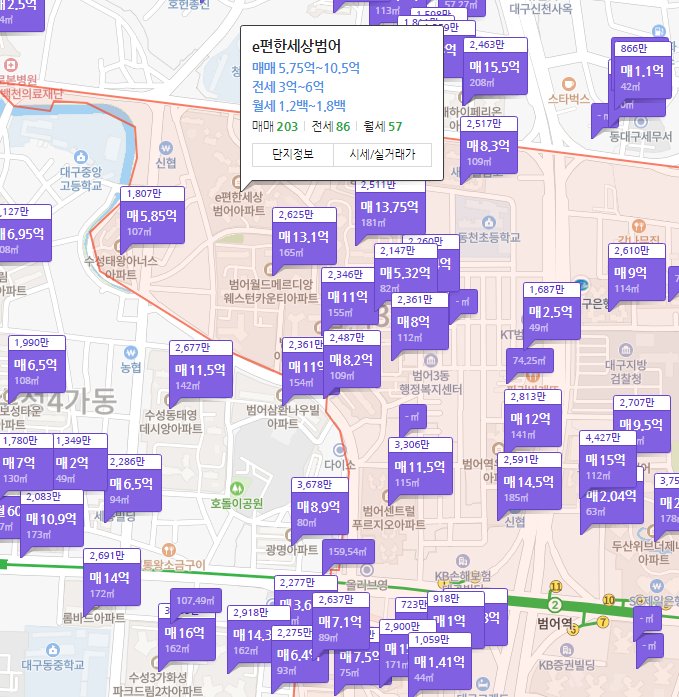679x697 pixels.
Task: Open the 74.25㎡ area marker
Action: (x=530, y=361)
